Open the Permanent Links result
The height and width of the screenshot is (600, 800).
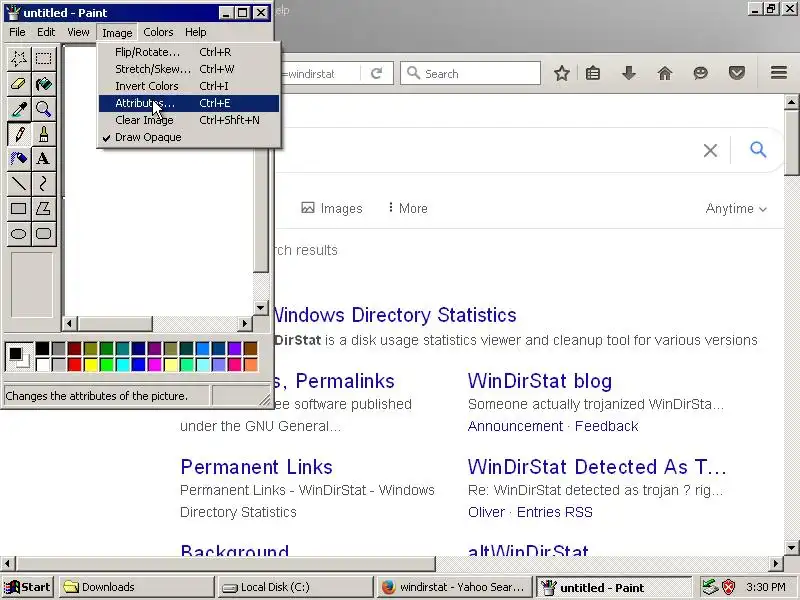(257, 467)
